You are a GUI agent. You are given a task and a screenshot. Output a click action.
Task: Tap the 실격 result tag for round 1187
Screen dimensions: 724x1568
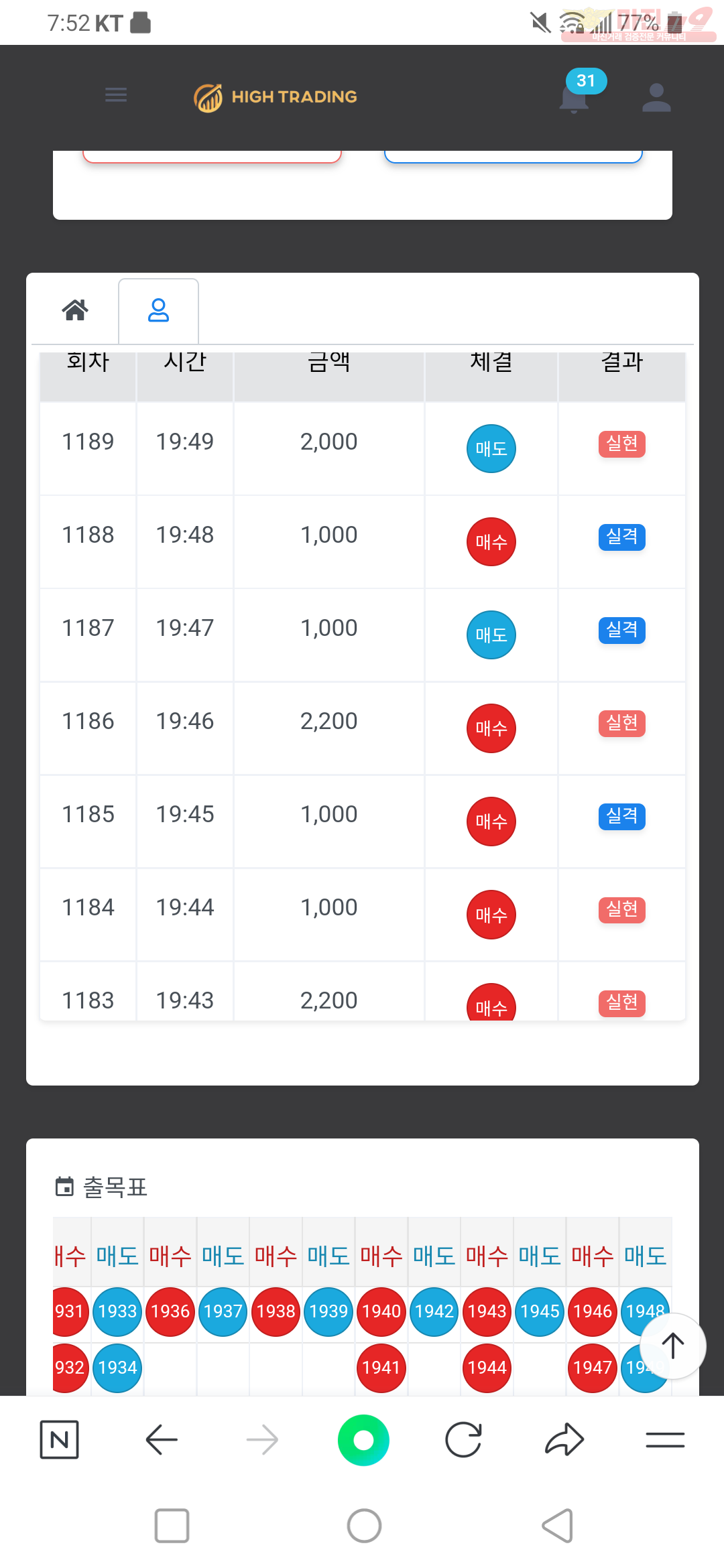tap(622, 630)
